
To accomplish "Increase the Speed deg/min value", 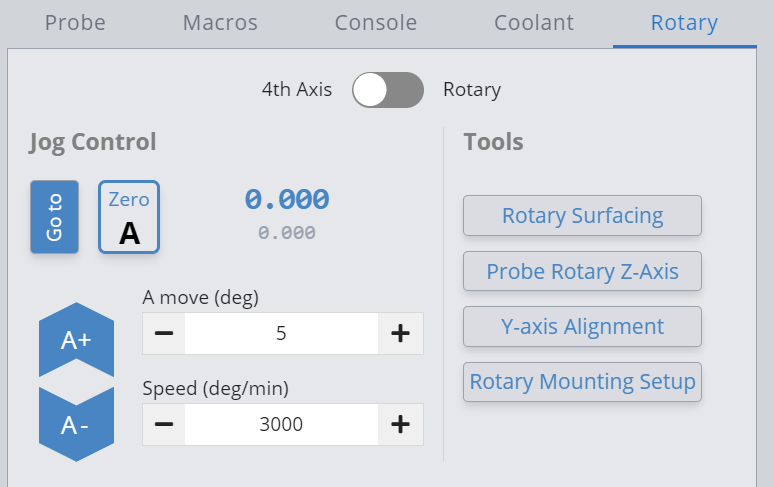I will (400, 424).
